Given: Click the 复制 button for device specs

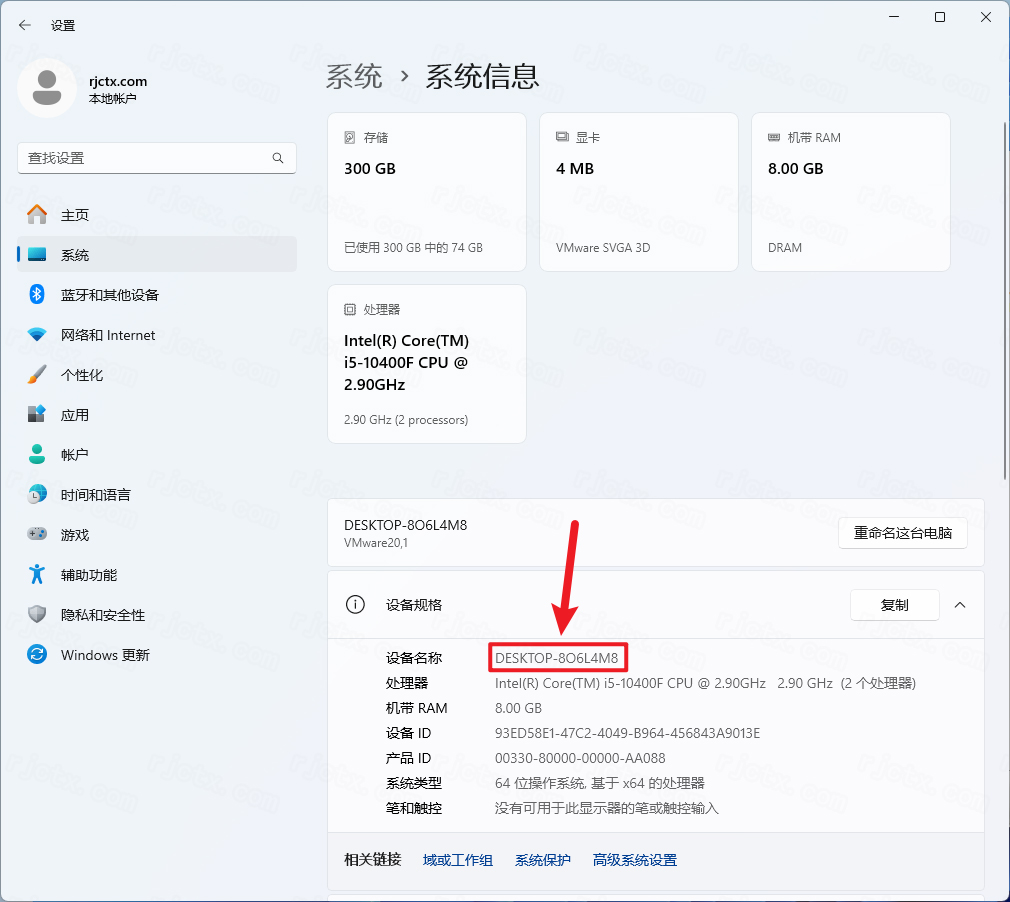Looking at the screenshot, I should pos(894,605).
